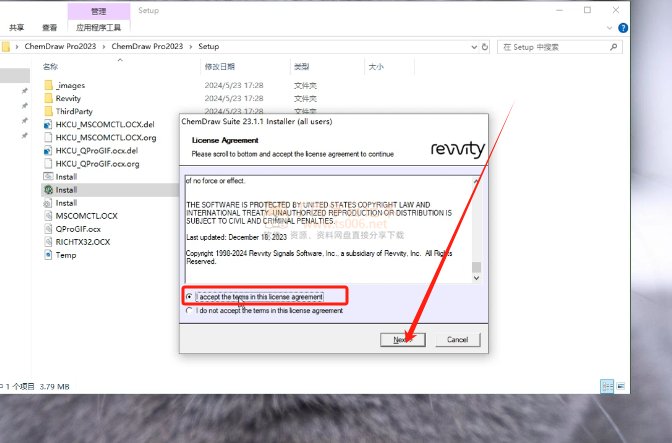Viewport: 672px width, 443px height.
Task: Select 'I do not accept the terms' option
Action: (x=189, y=311)
